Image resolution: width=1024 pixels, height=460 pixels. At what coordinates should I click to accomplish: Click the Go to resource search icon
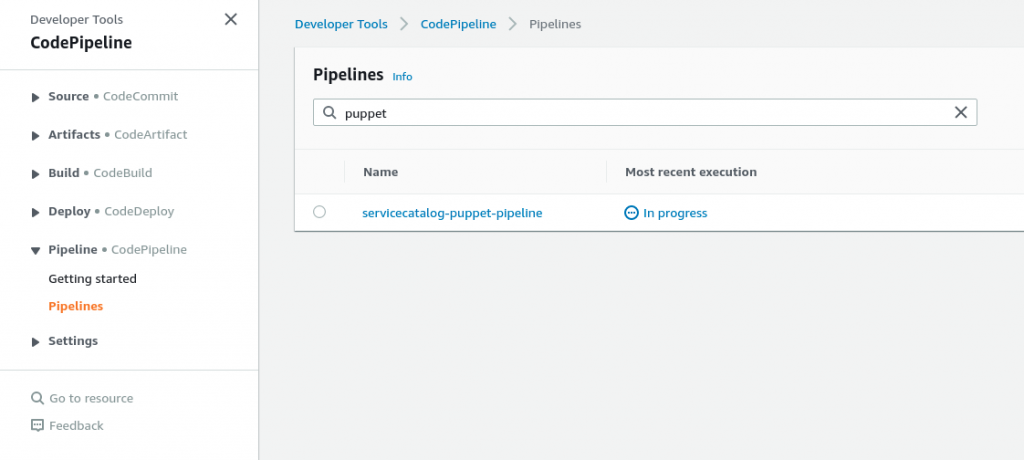pos(37,398)
